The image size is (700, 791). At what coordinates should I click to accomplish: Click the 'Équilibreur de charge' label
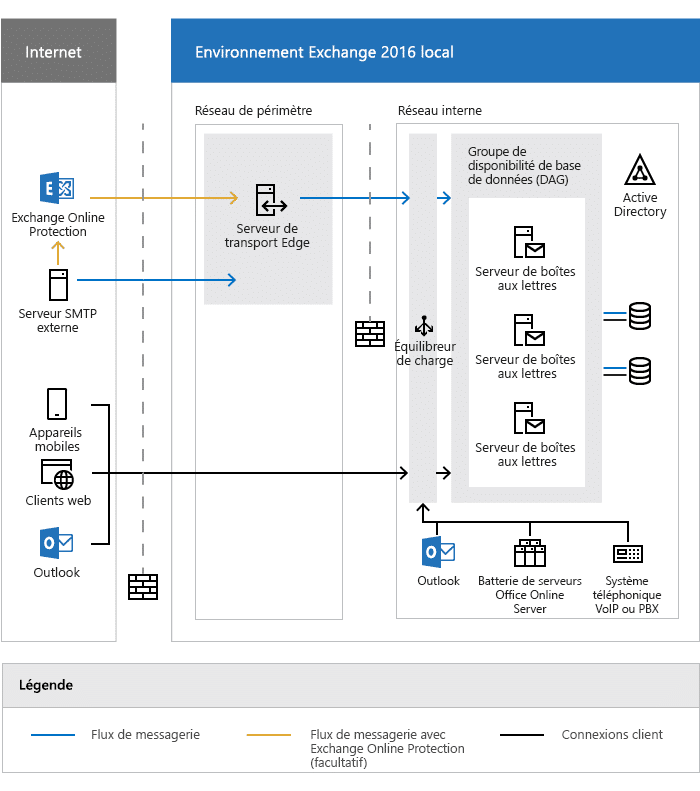click(425, 353)
